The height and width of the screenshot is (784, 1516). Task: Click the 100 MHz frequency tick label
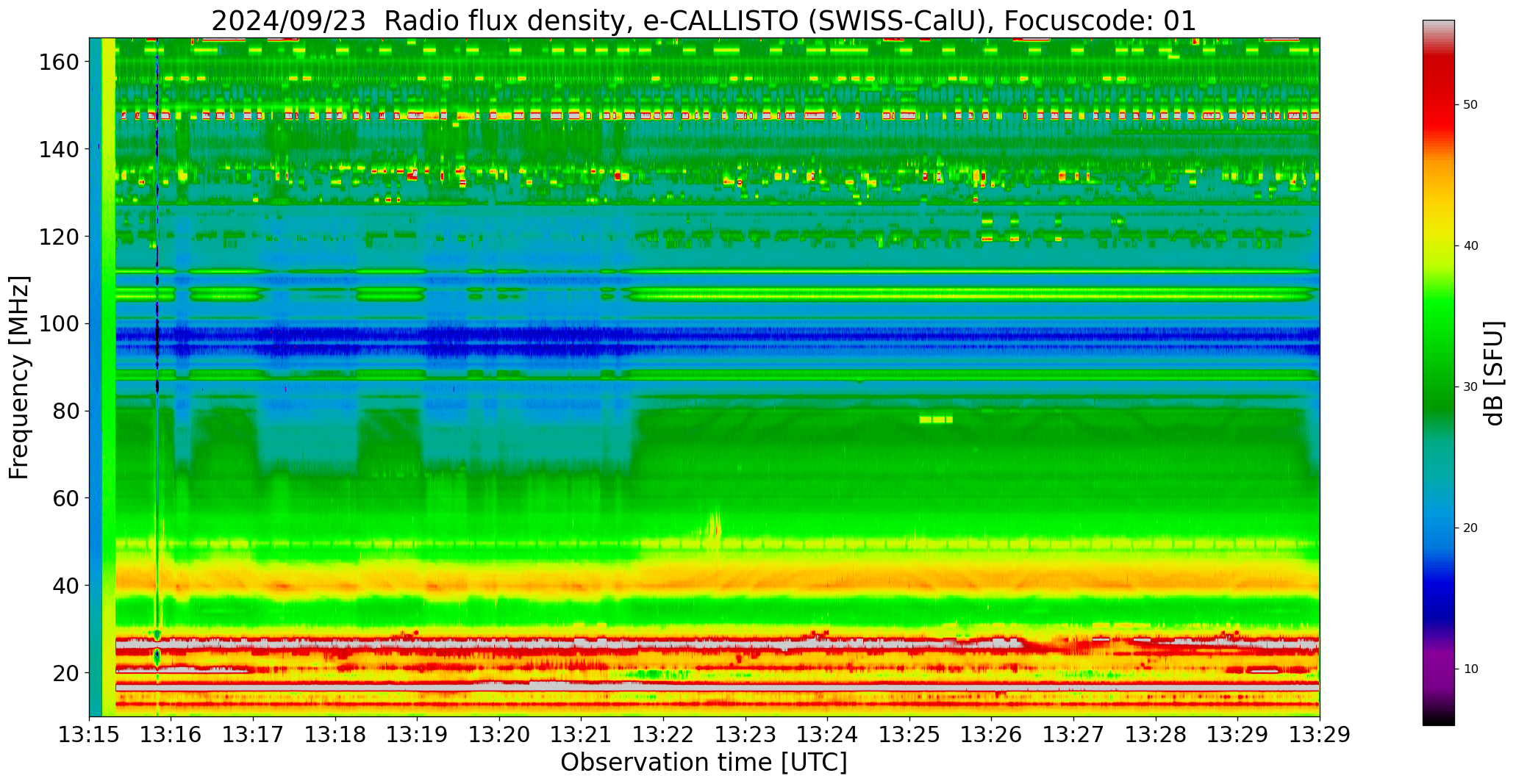point(59,324)
